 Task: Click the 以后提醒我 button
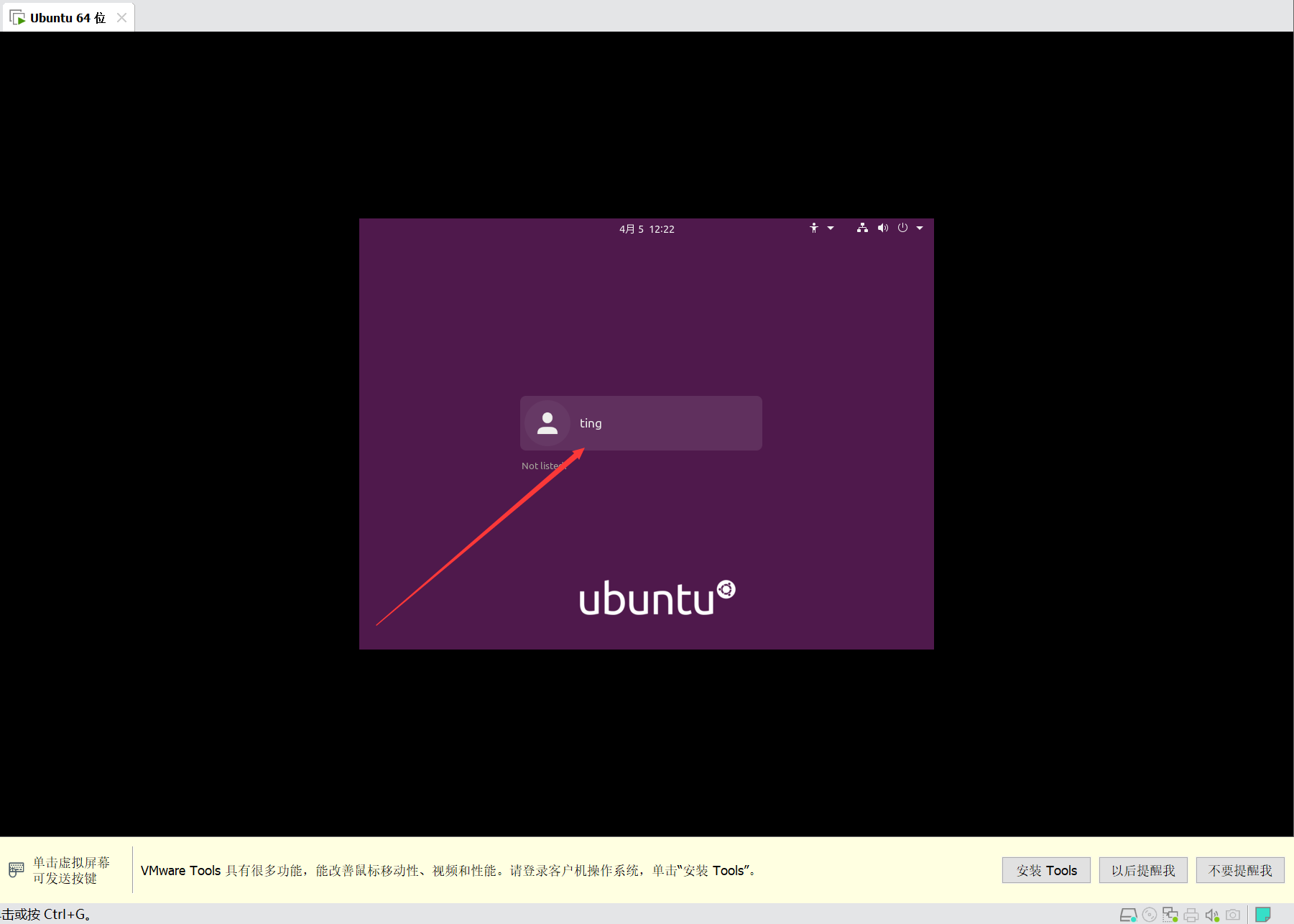pos(1143,870)
